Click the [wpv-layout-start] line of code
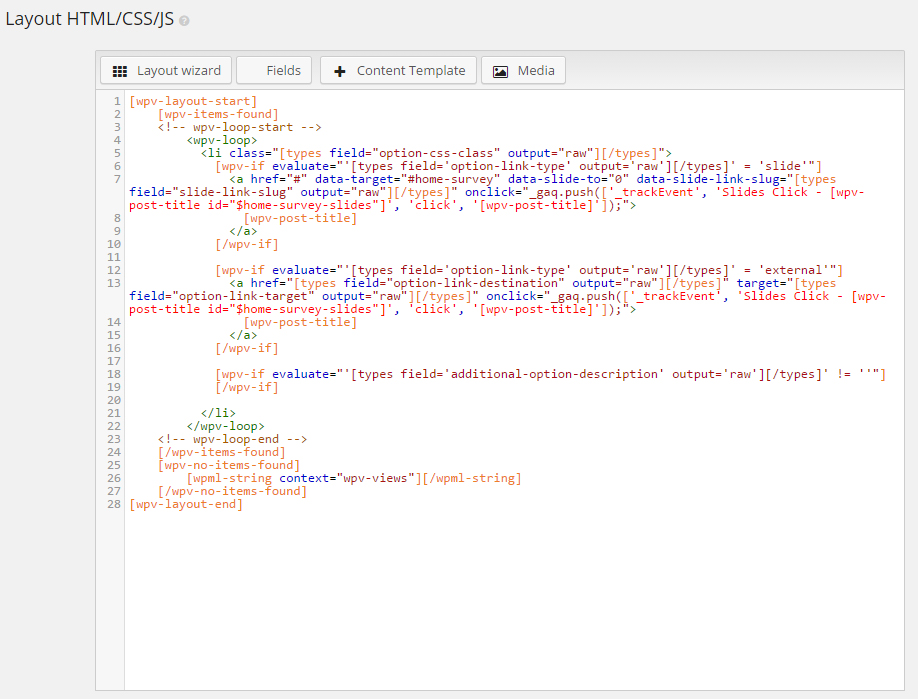918x699 pixels. [x=193, y=101]
